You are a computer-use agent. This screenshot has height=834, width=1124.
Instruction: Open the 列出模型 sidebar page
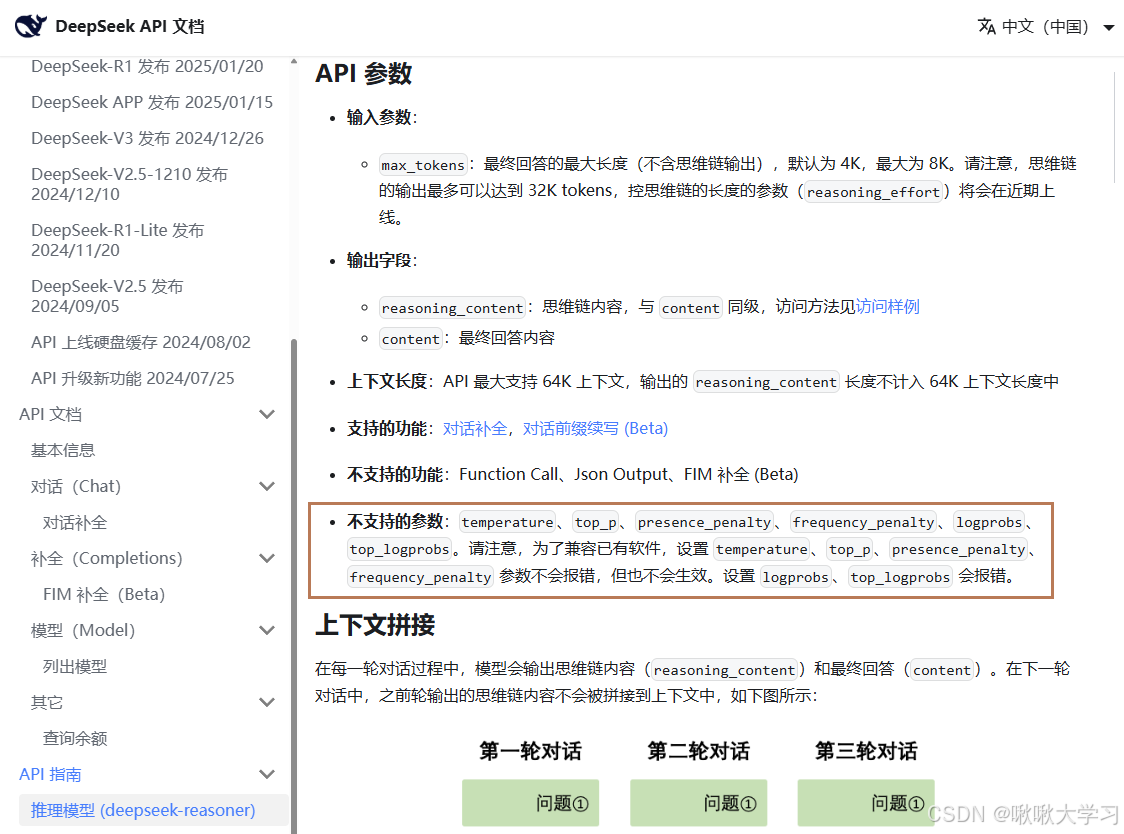point(75,666)
